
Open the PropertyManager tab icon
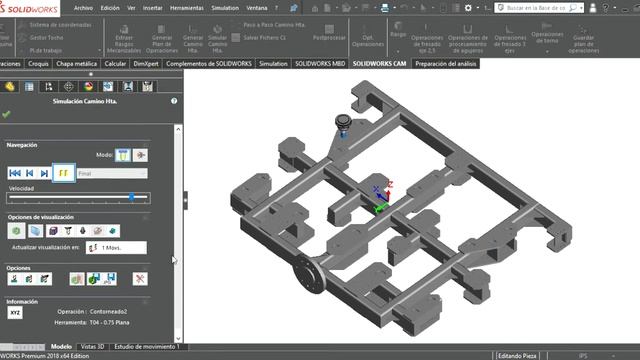29,87
